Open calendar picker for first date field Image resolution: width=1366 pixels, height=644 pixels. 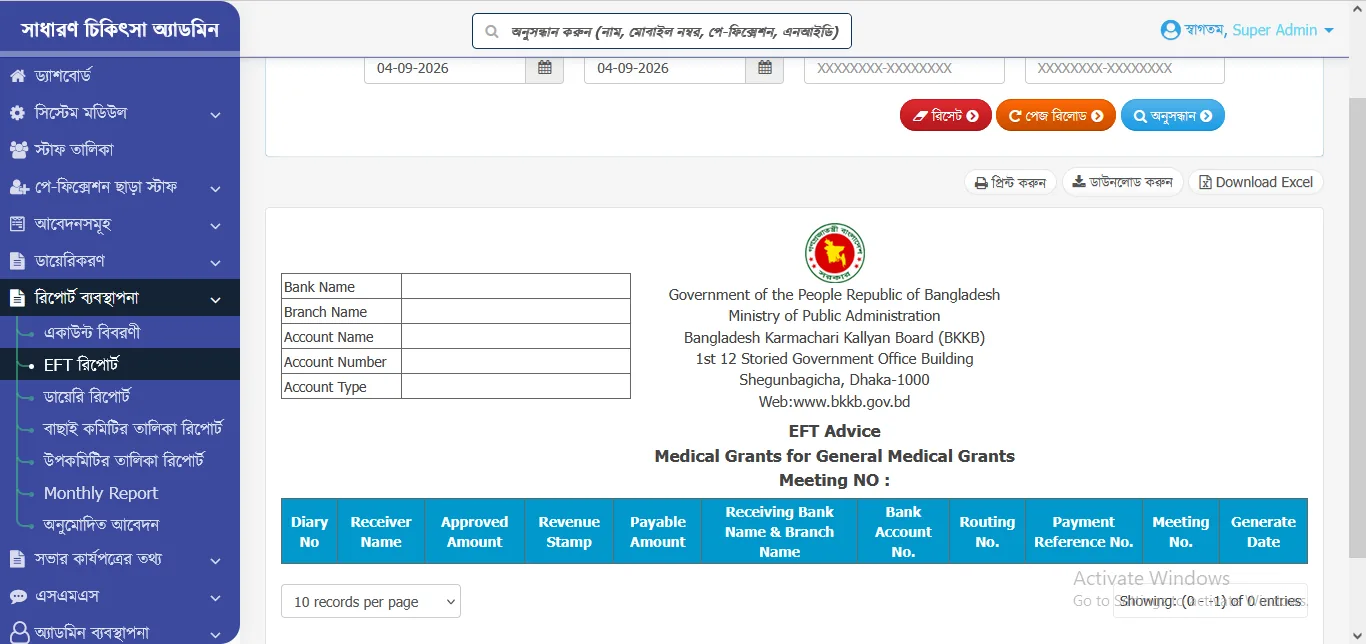(545, 68)
